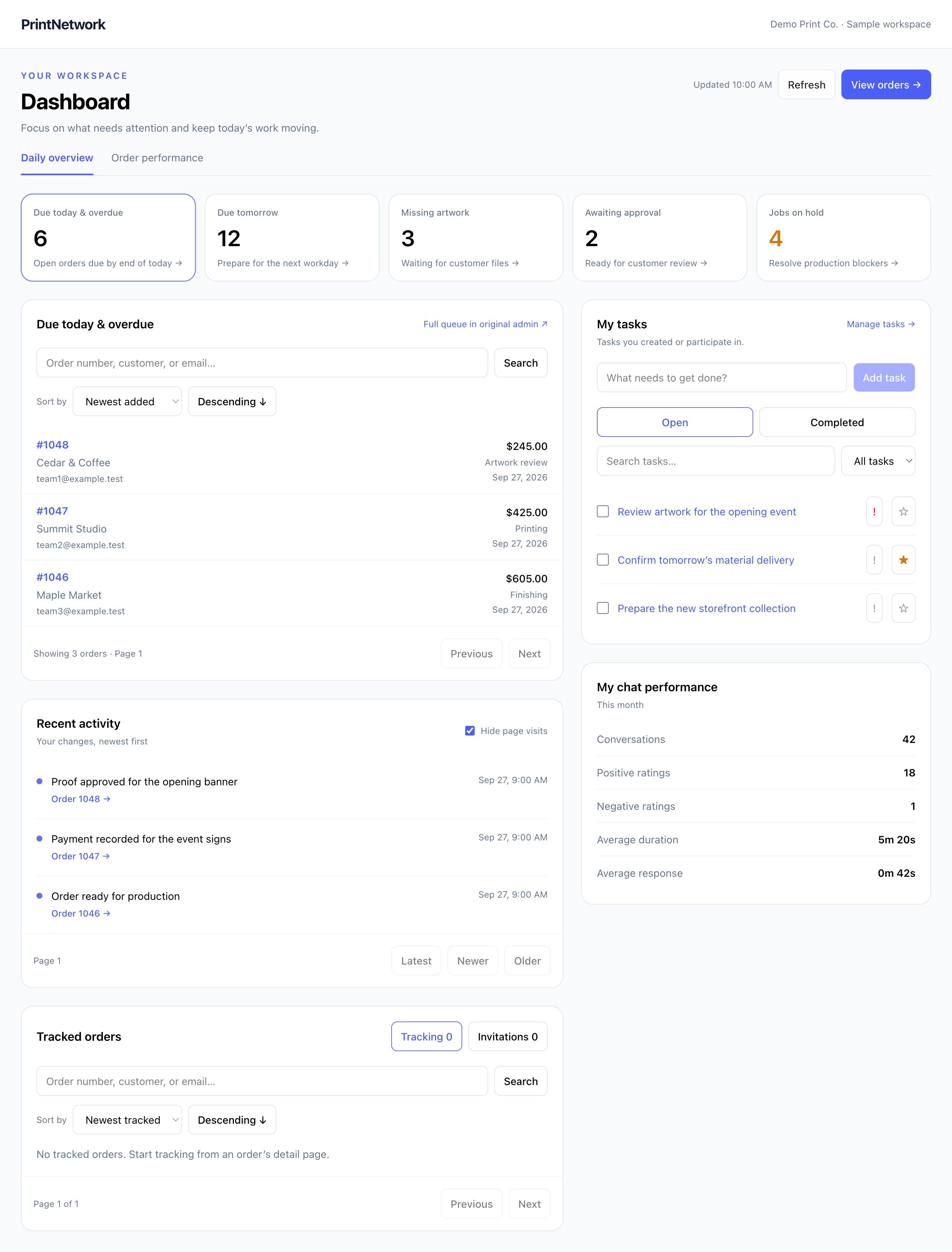
Task: Open the All tasks filter dropdown
Action: click(878, 461)
